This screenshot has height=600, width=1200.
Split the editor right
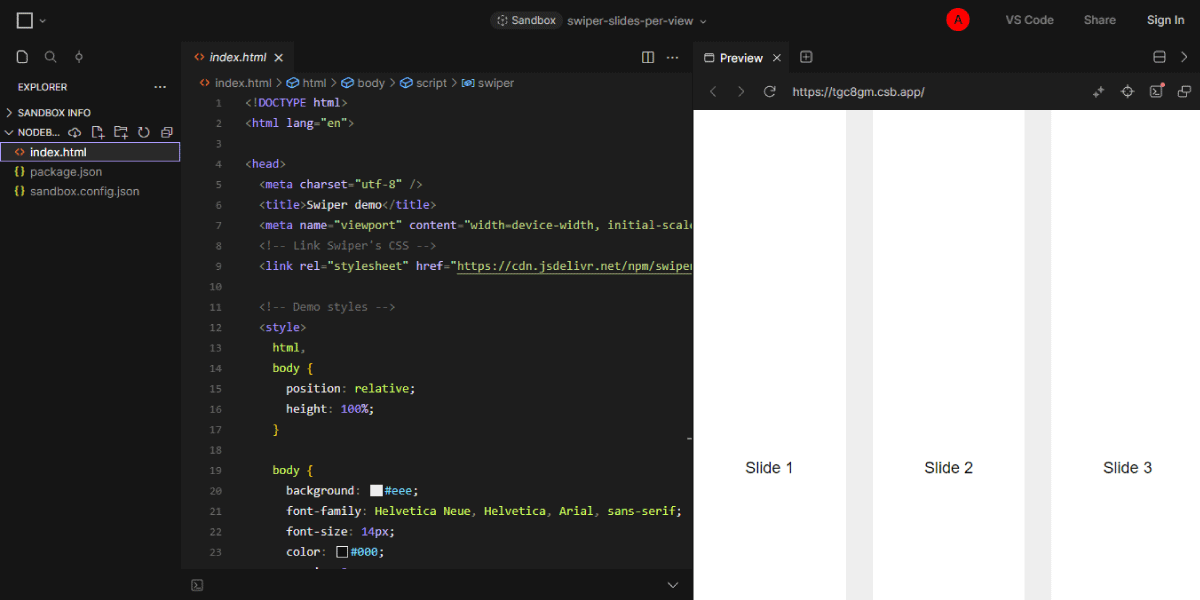648,58
